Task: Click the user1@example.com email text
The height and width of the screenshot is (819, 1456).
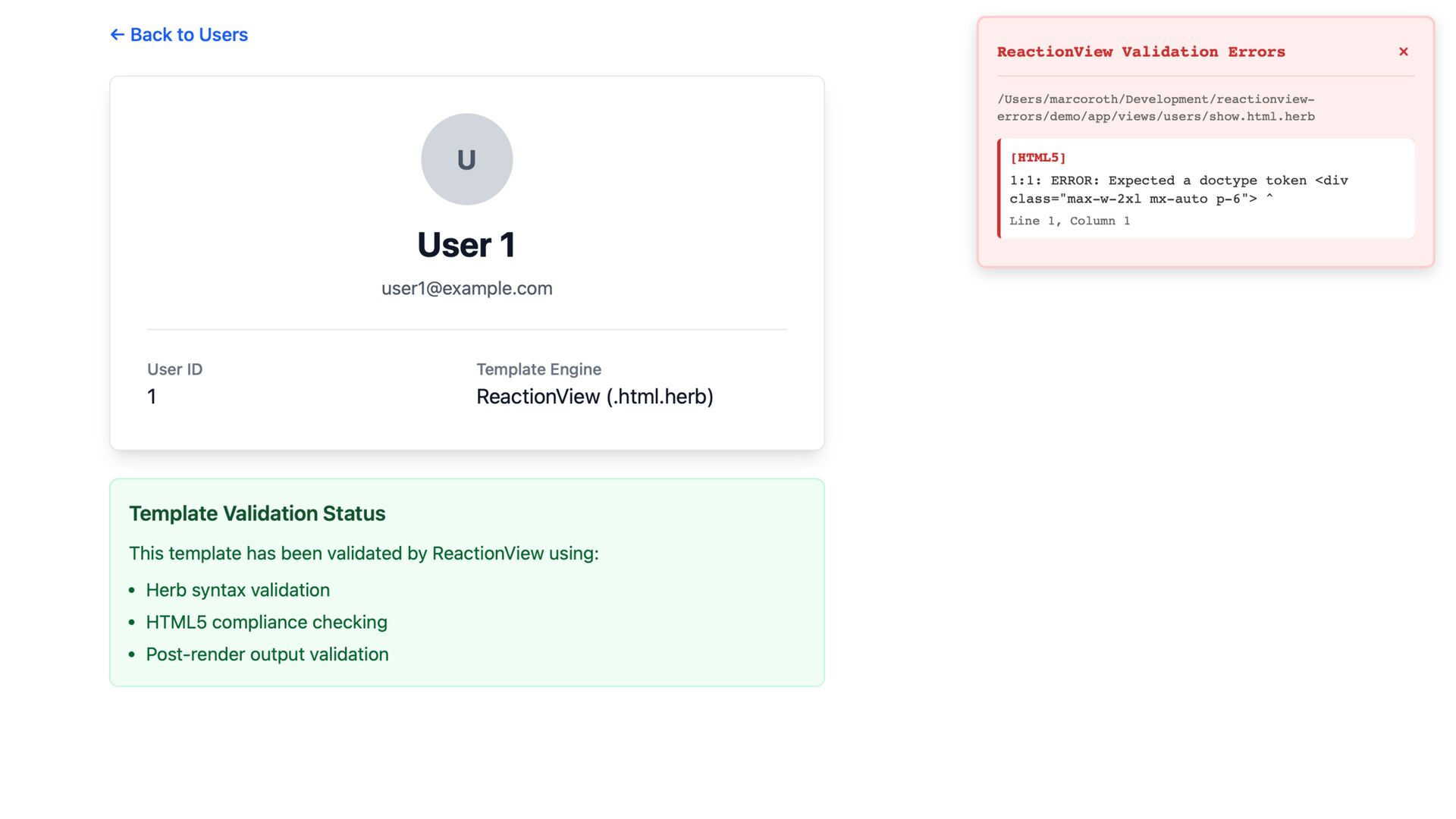Action: 467,288
